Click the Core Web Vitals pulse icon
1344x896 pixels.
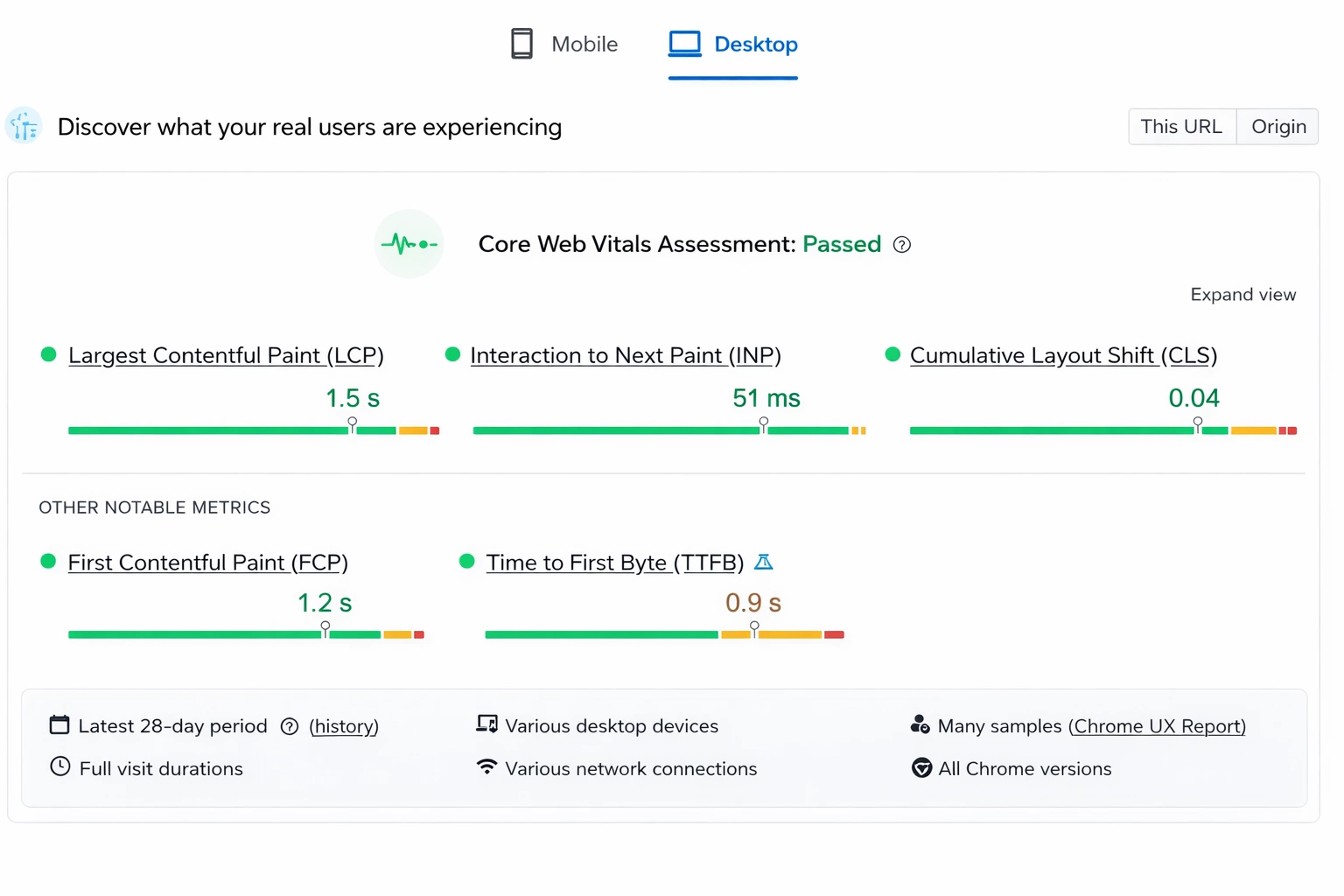[x=409, y=244]
